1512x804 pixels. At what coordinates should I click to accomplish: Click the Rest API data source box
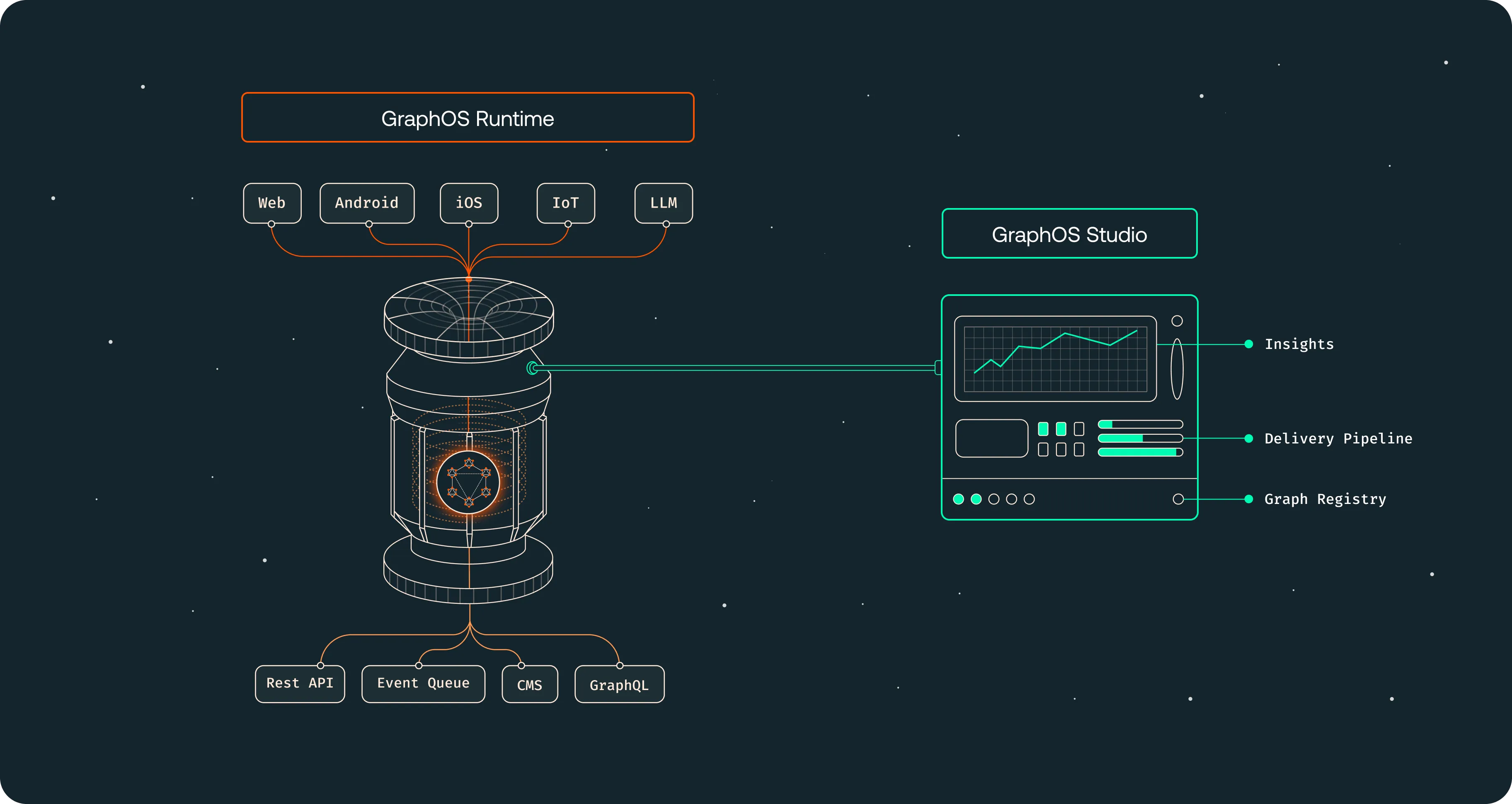(300, 684)
